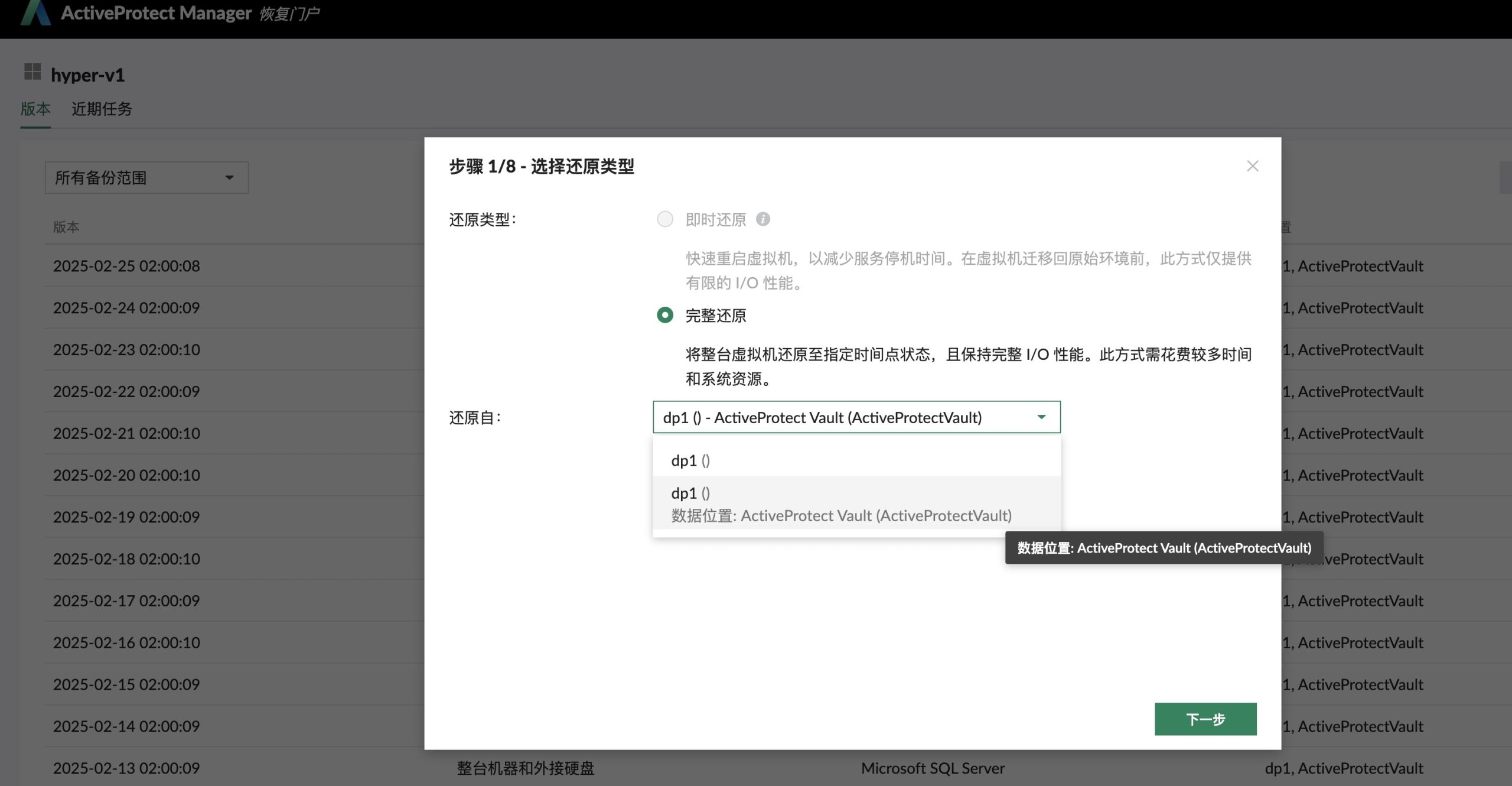The height and width of the screenshot is (786, 1512).
Task: Open the 所有备份范围 filter dropdown
Action: [x=146, y=177]
